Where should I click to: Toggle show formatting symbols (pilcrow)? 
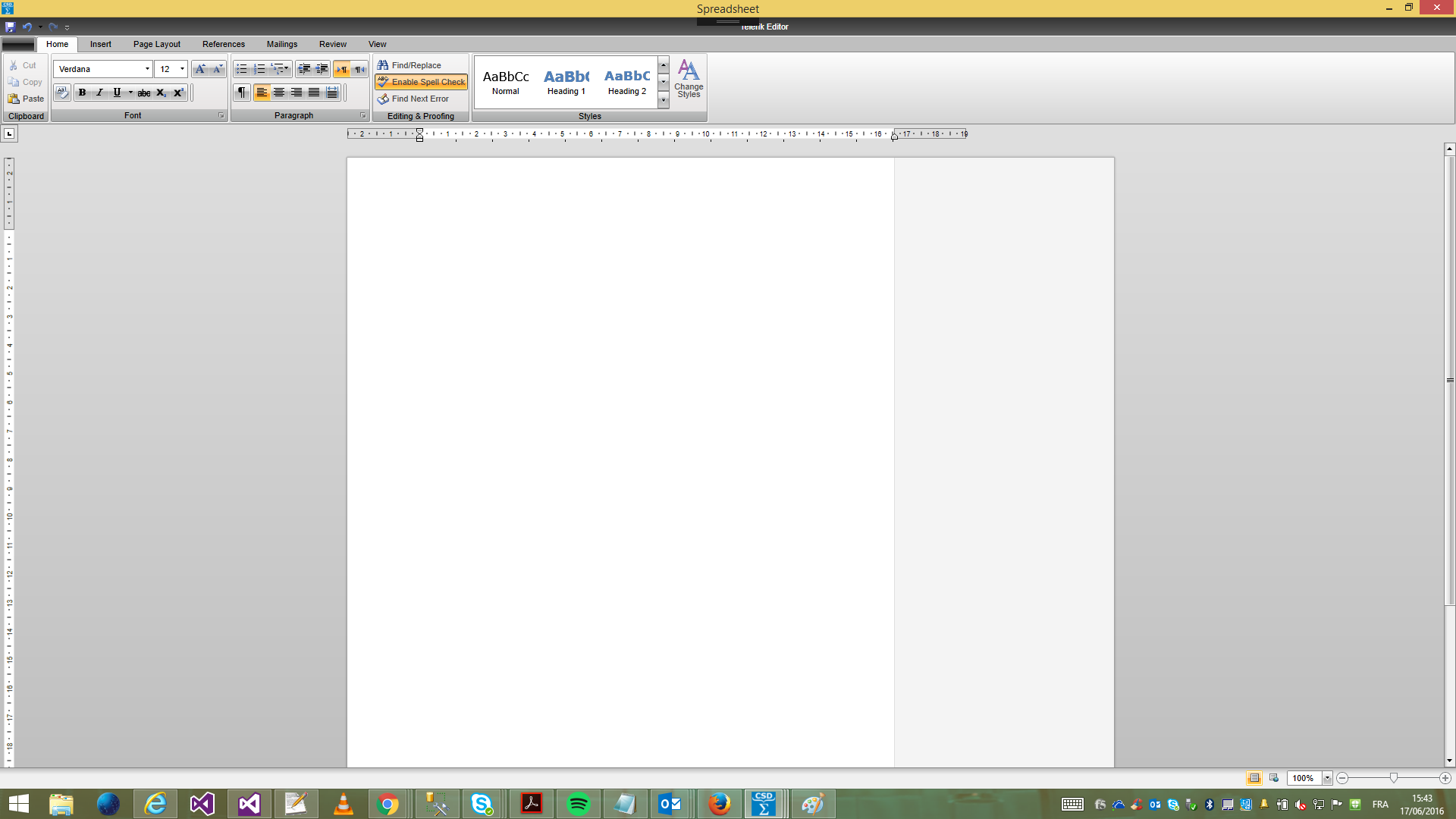[242, 93]
